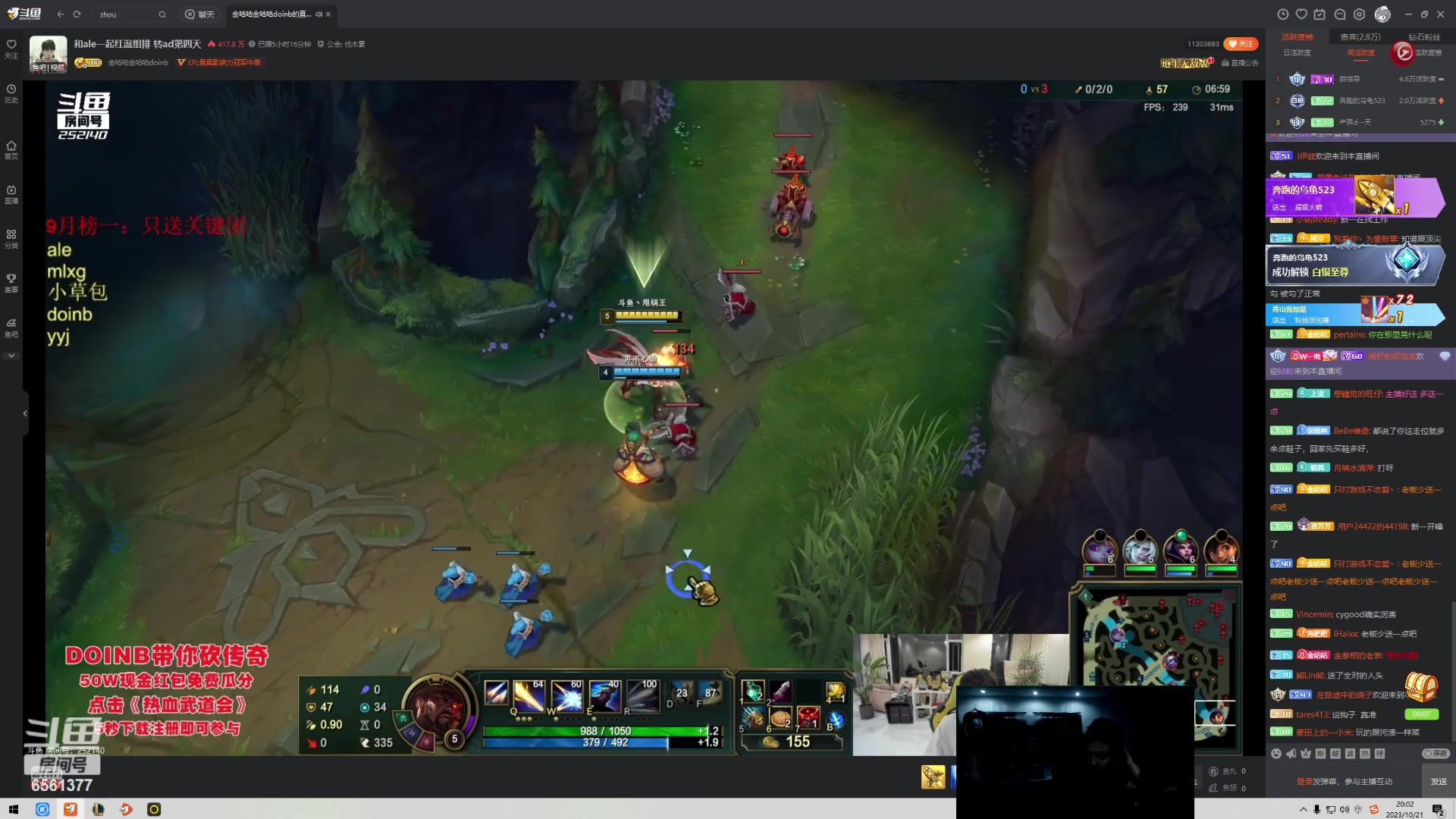Switch to 钻石粉丝 tab

coord(1423,36)
